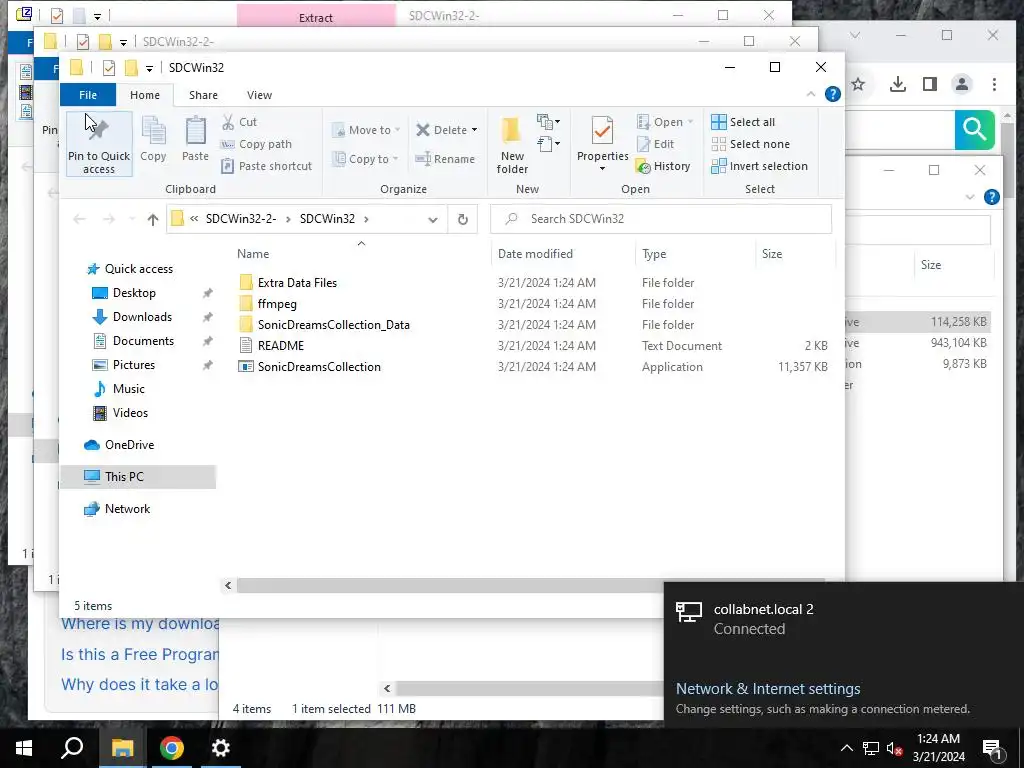Go up one folder level arrow
The height and width of the screenshot is (768, 1024).
coord(153,219)
